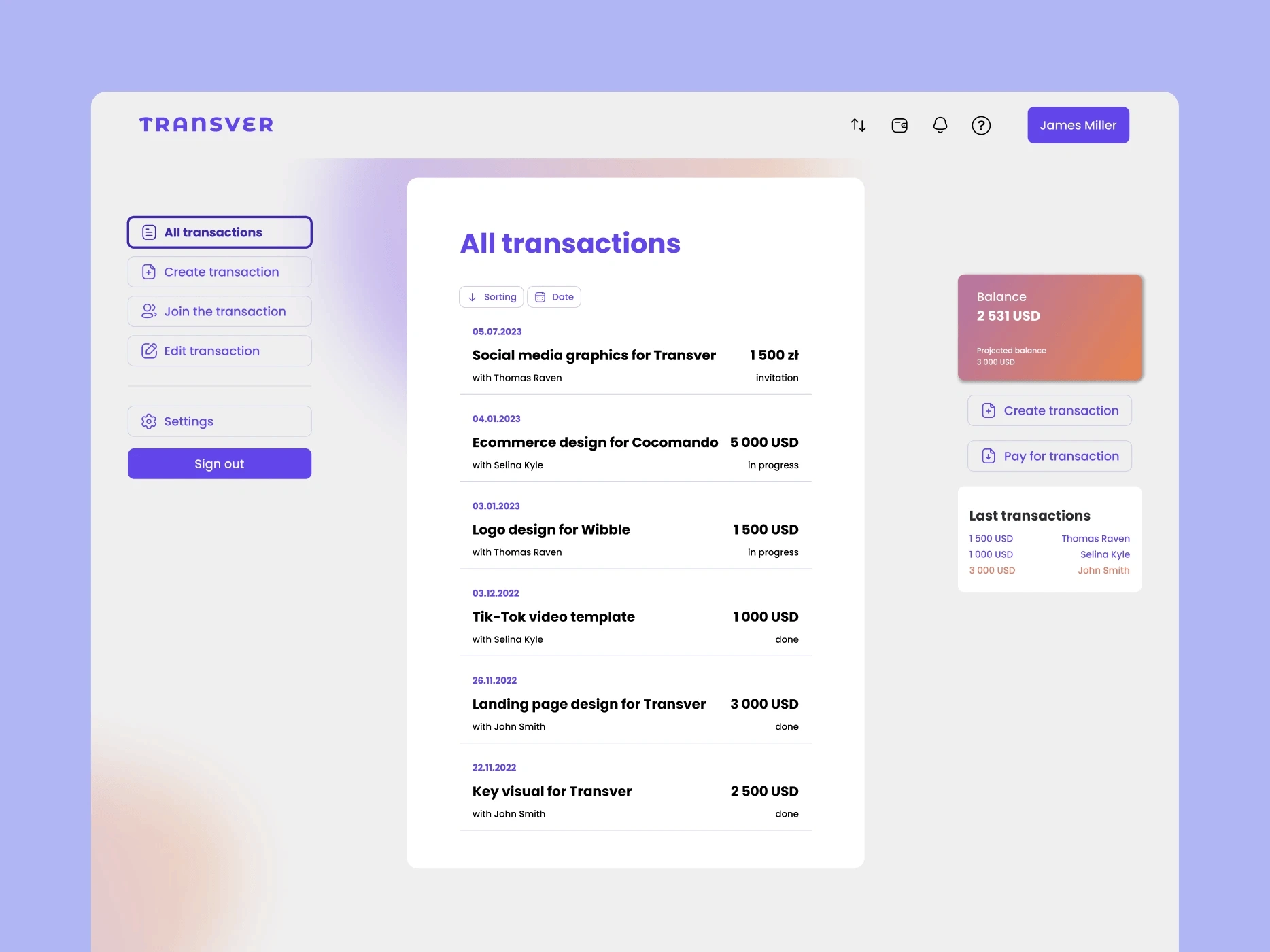Open the Date filter dropdown
The width and height of the screenshot is (1270, 952).
(x=554, y=297)
